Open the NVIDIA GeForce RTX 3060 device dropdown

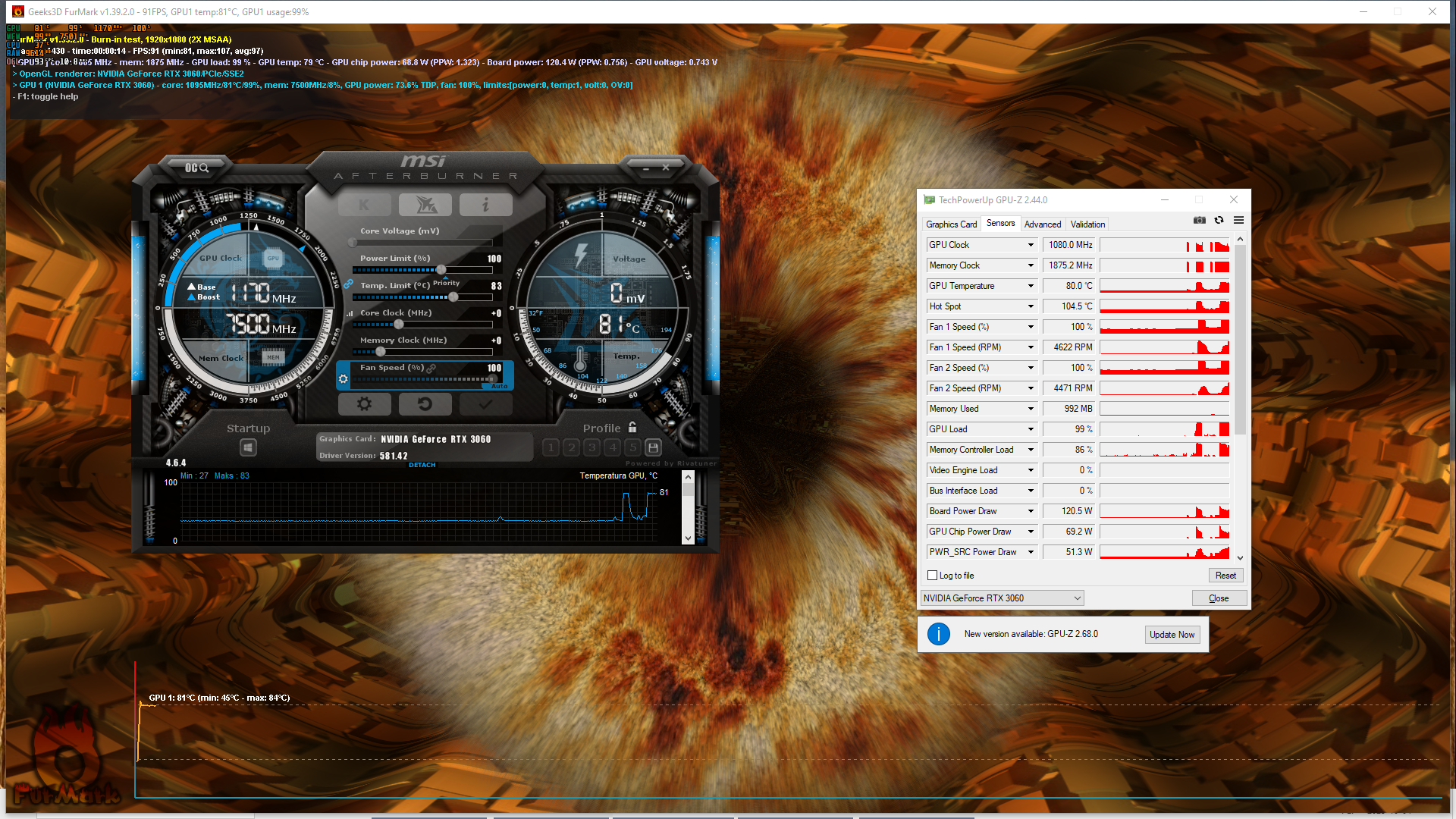point(1002,598)
